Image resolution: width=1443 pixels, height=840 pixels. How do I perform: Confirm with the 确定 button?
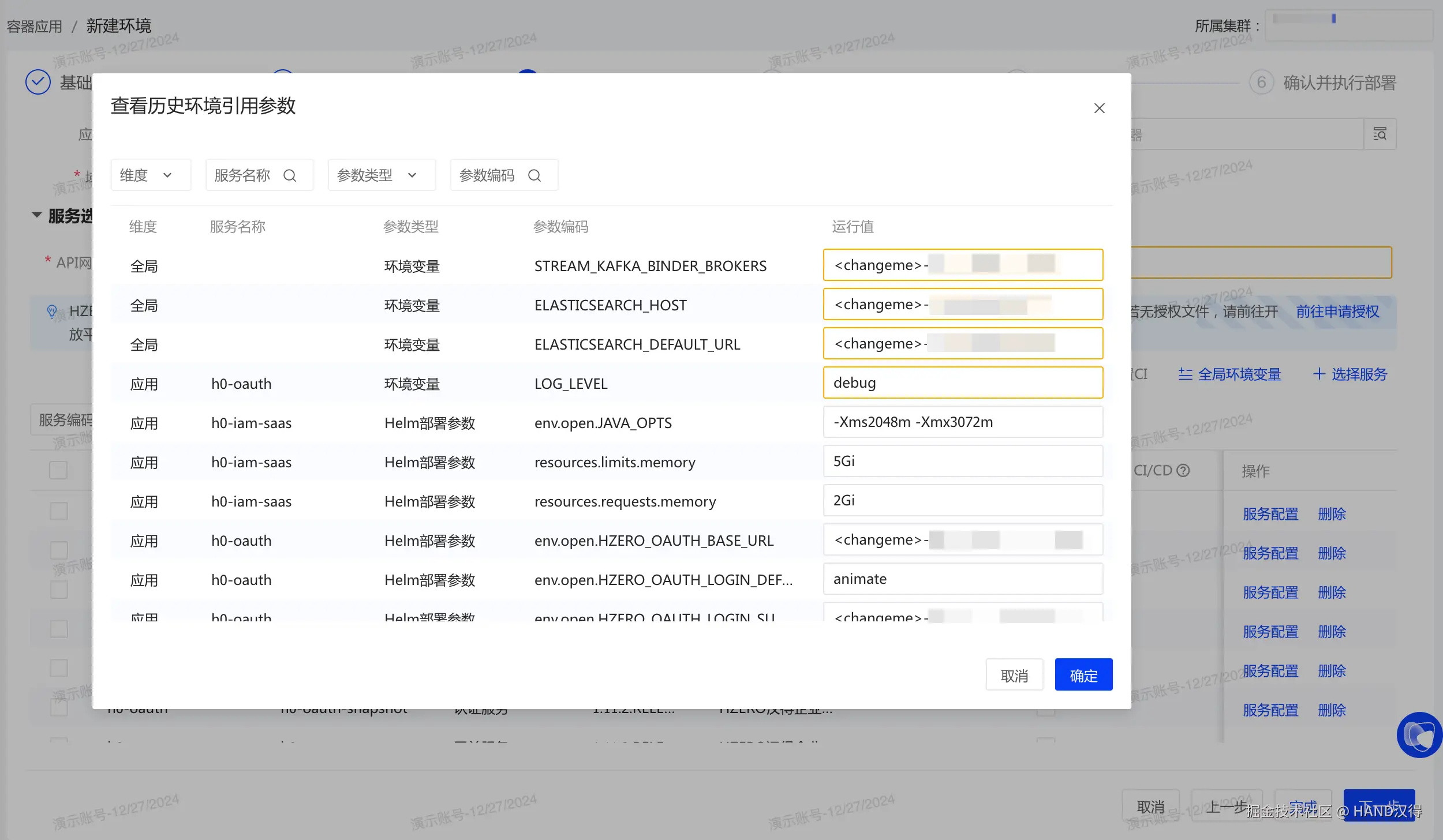pos(1083,675)
